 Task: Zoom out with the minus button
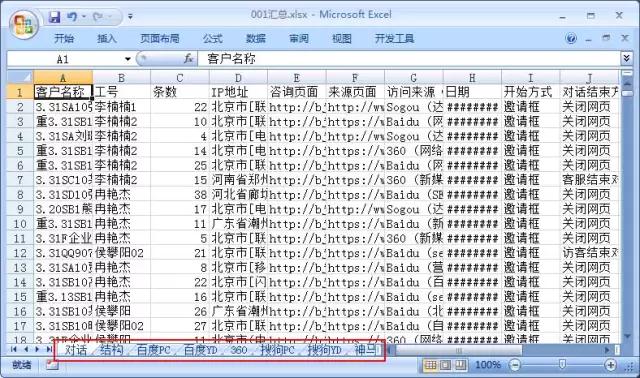(516, 365)
